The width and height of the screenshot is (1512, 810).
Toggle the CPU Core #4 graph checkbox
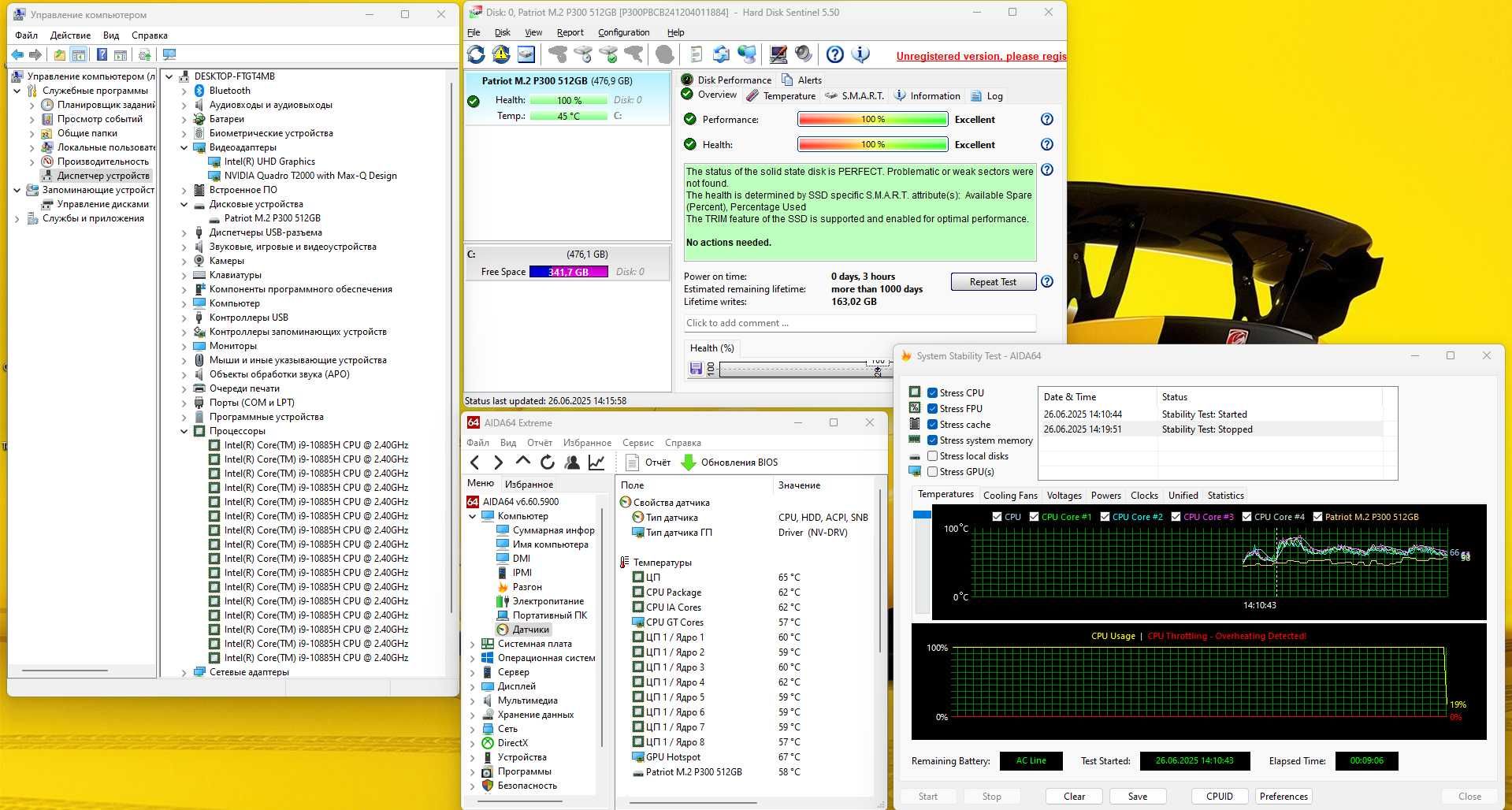pos(1246,517)
